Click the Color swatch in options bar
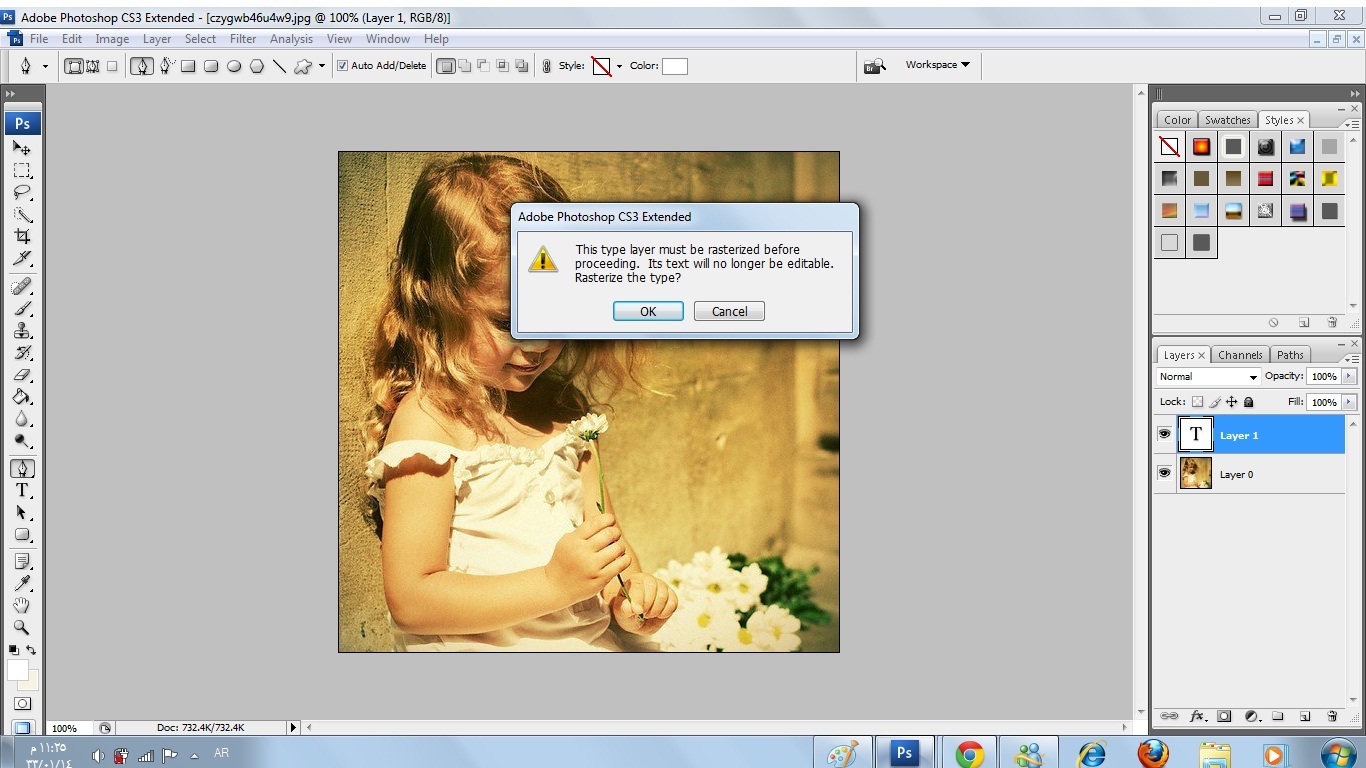 [675, 66]
